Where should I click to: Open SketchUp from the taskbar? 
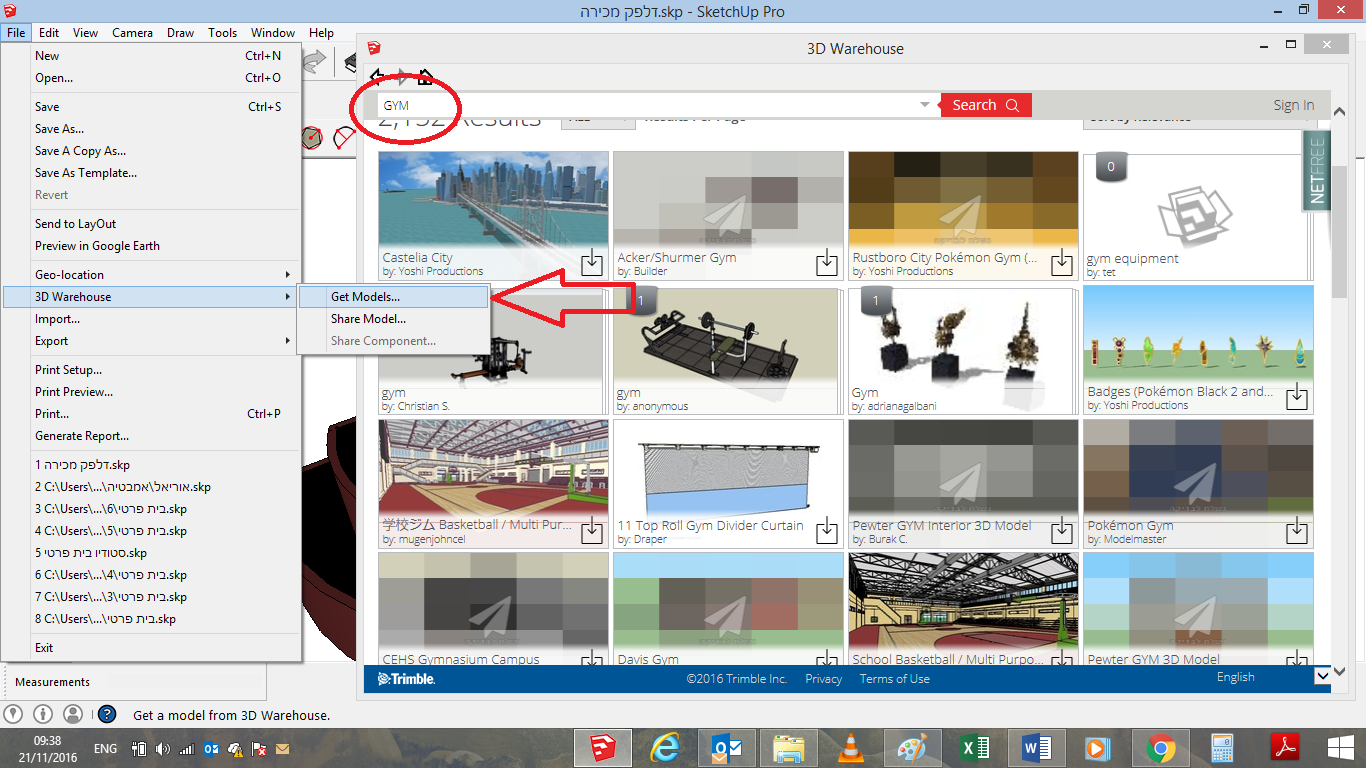[x=603, y=748]
